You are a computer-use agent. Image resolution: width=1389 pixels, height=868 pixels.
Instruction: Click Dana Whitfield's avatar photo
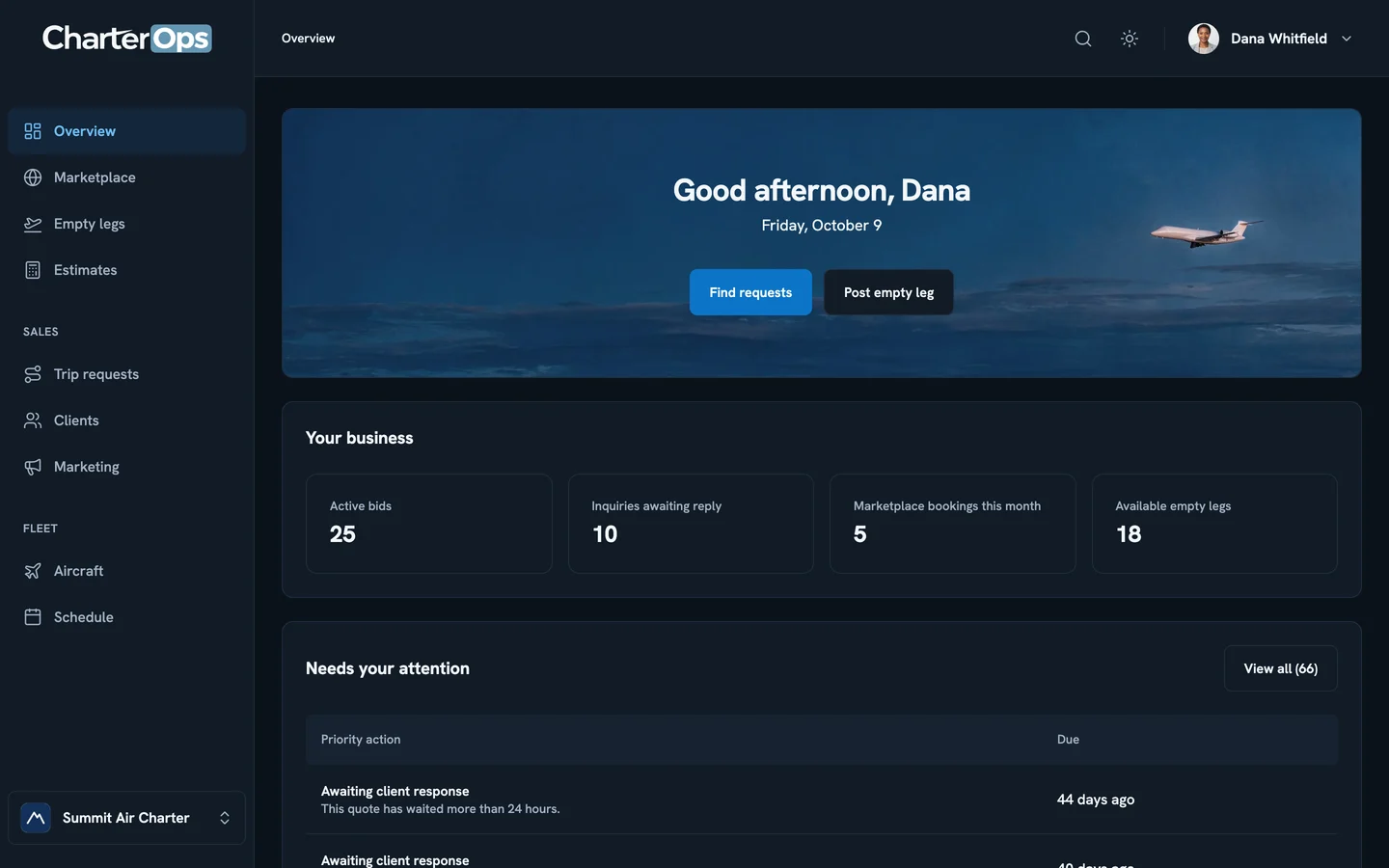[x=1203, y=39]
